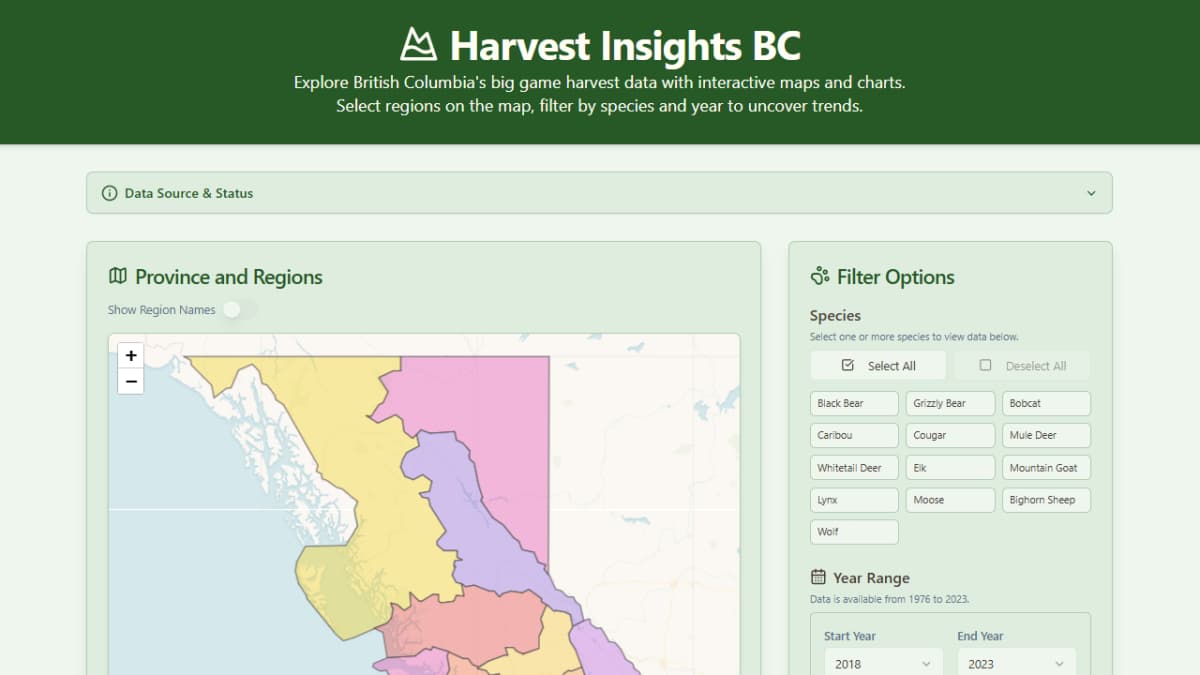Click the mountain logo icon in header
Screen dimensions: 1200x675
point(419,45)
